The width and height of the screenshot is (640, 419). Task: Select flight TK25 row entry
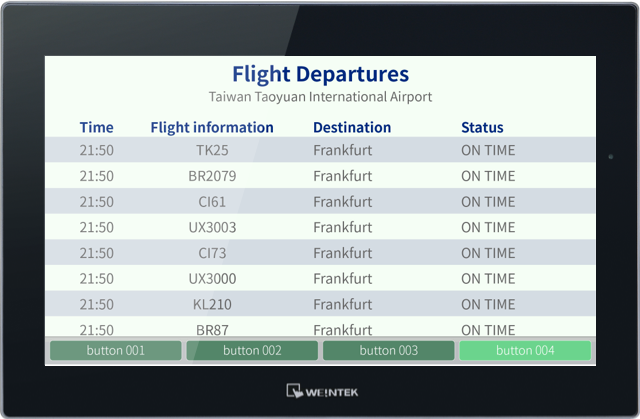pos(320,150)
